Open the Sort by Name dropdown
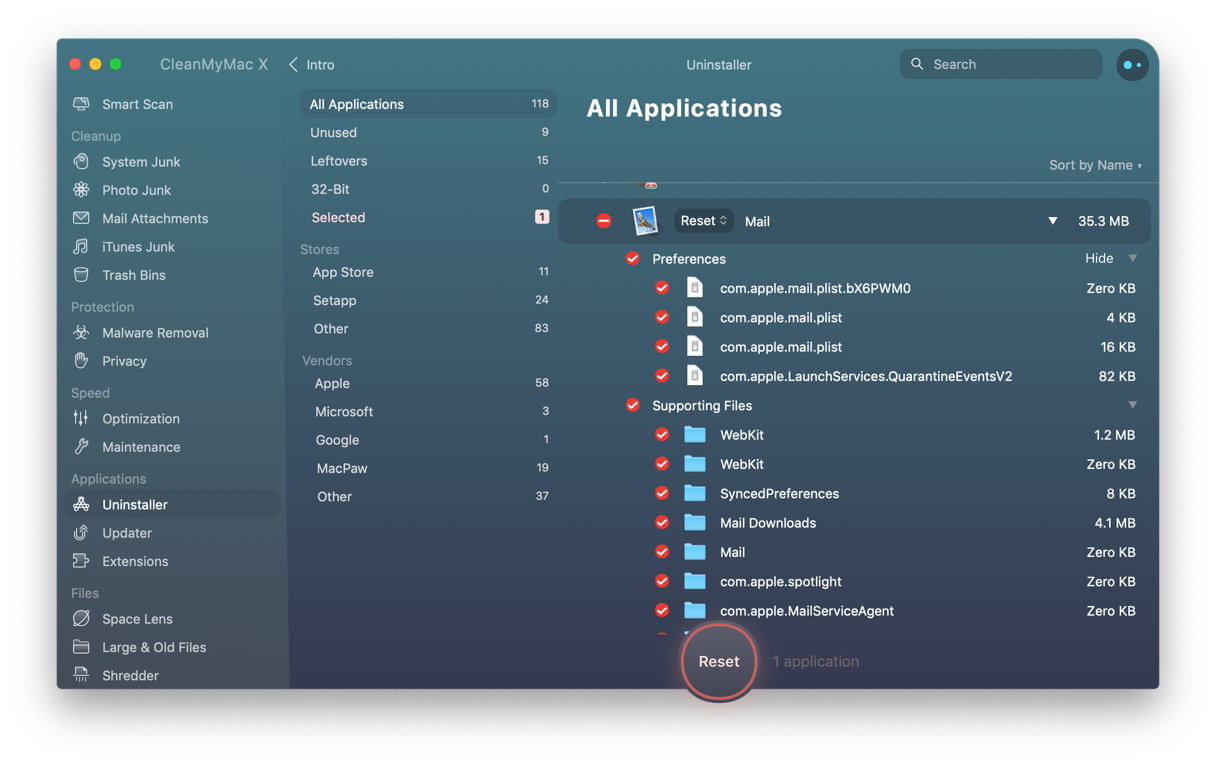Screen dimensions: 1216x760 [1095, 165]
